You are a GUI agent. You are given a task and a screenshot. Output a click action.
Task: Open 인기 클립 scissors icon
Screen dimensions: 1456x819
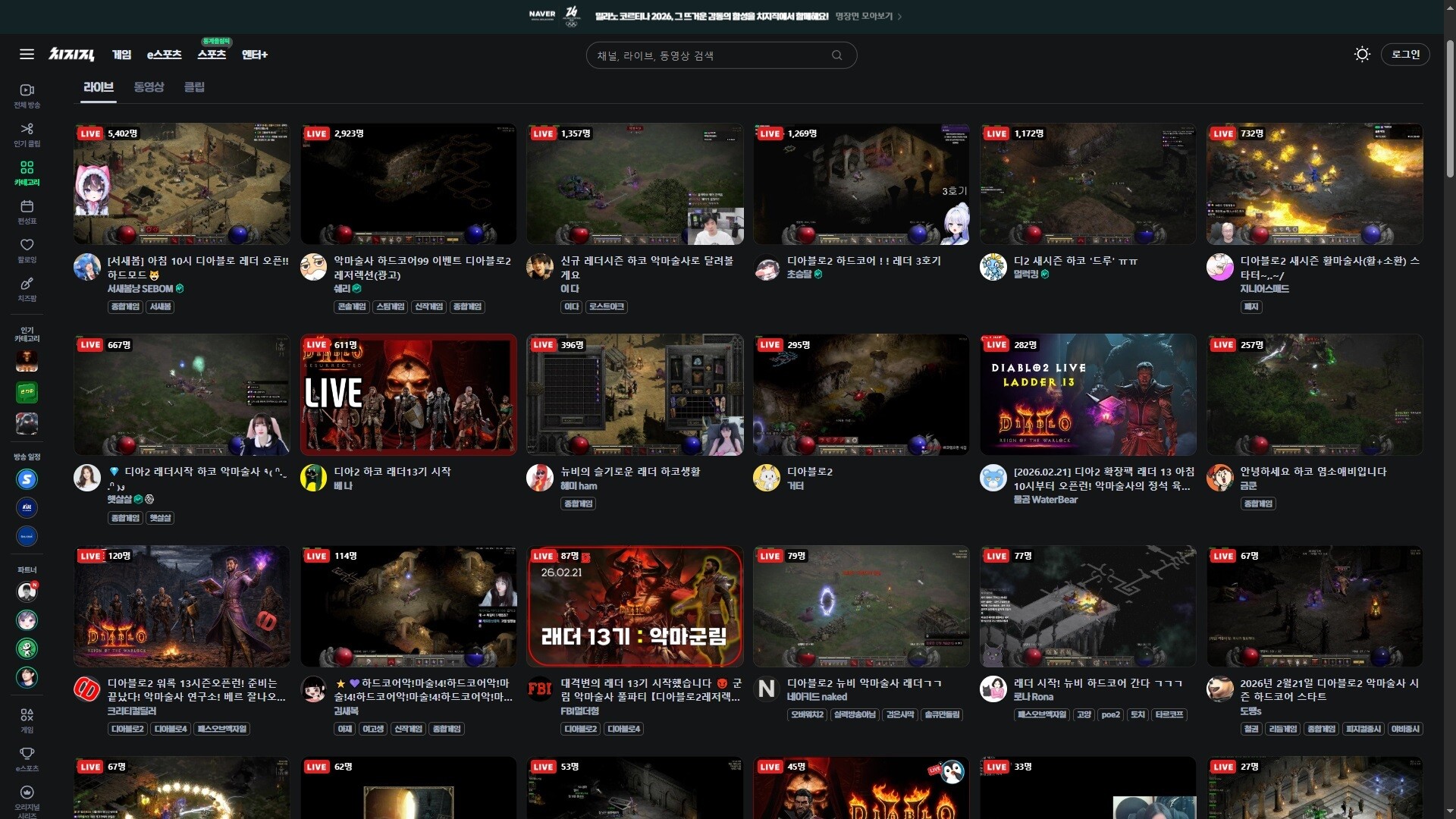[27, 129]
